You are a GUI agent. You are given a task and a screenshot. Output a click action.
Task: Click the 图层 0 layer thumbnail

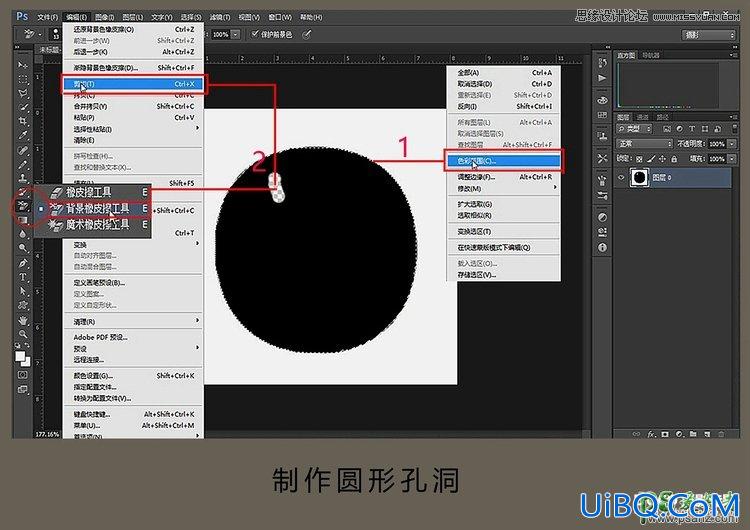click(x=639, y=177)
